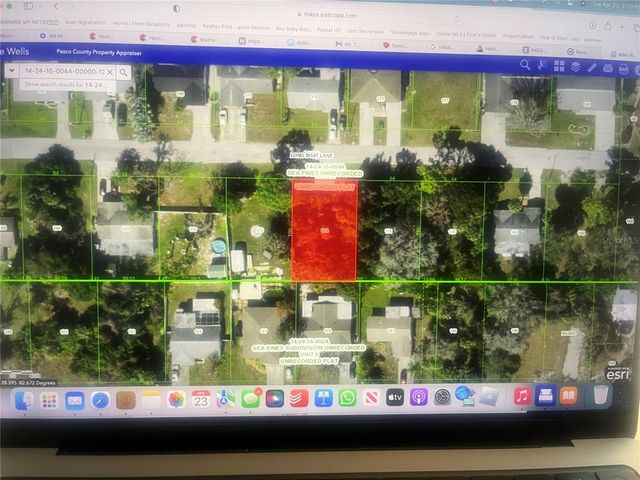Open the search magnifier tool in map toolbar
Viewport: 640px width, 480px height.
pos(527,65)
